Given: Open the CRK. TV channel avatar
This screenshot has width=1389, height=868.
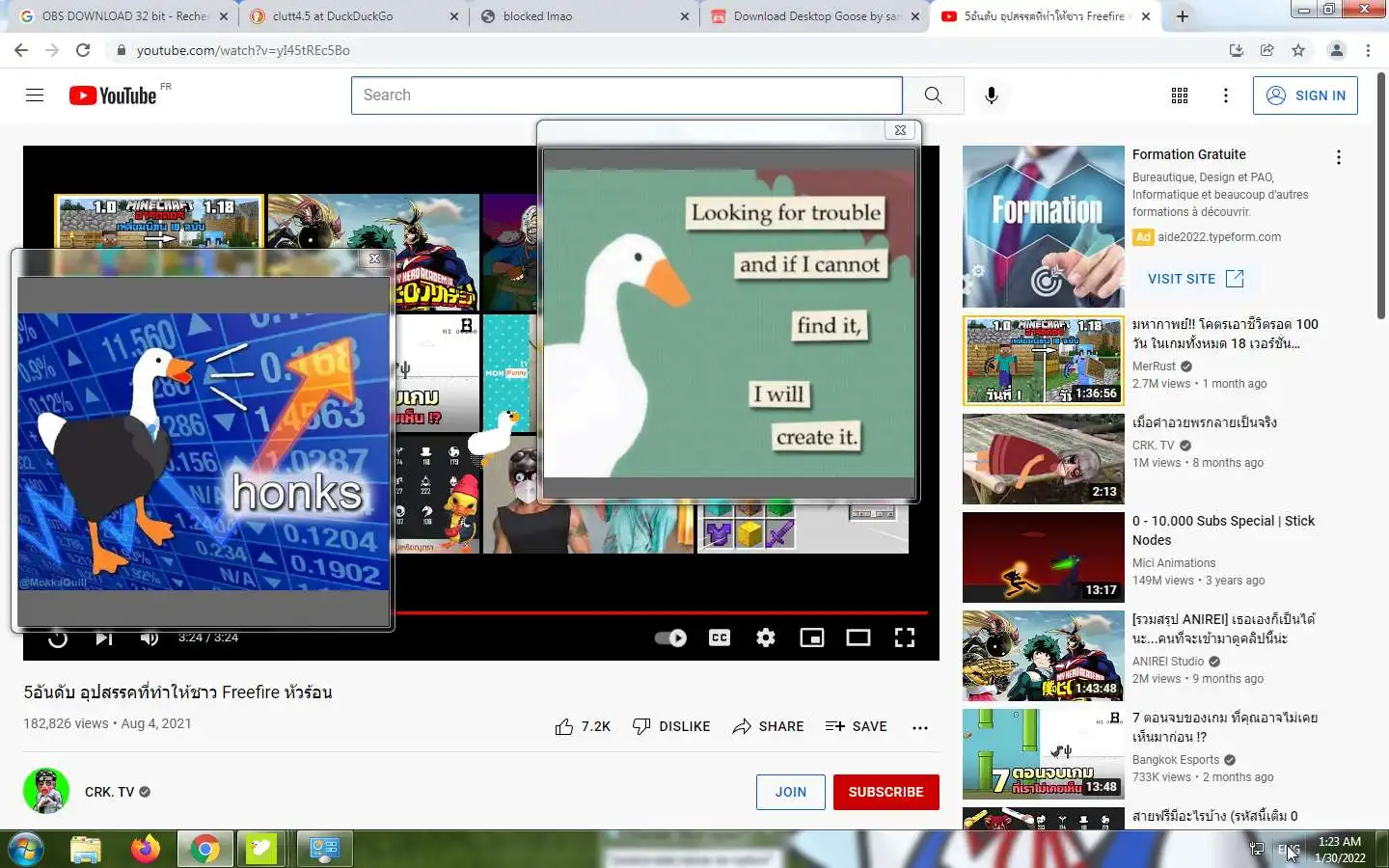Looking at the screenshot, I should click(x=46, y=791).
